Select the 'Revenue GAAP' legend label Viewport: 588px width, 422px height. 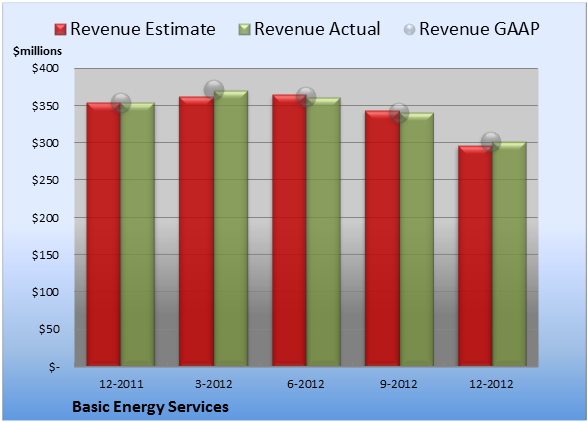tap(480, 29)
